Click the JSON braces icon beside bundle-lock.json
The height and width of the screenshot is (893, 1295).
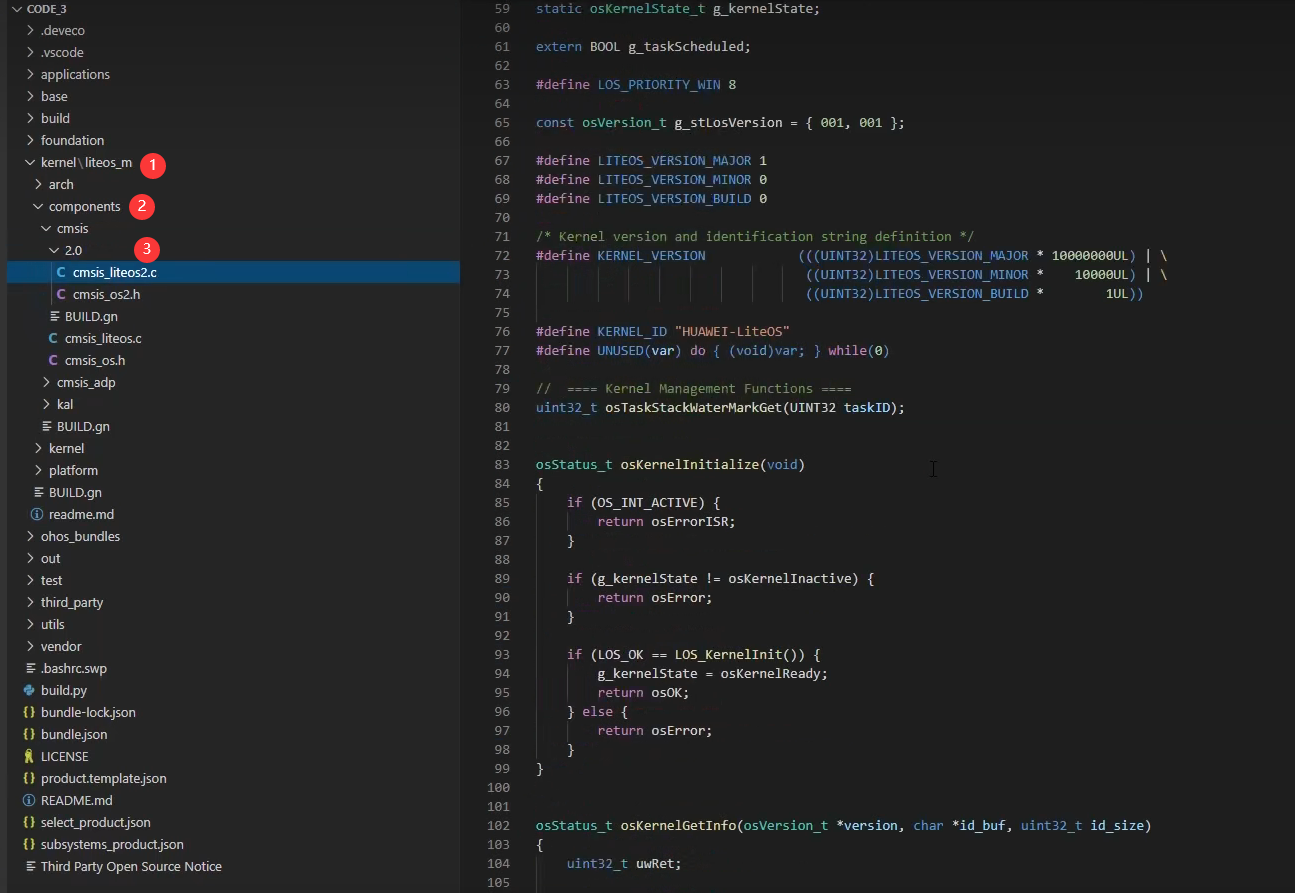click(29, 712)
